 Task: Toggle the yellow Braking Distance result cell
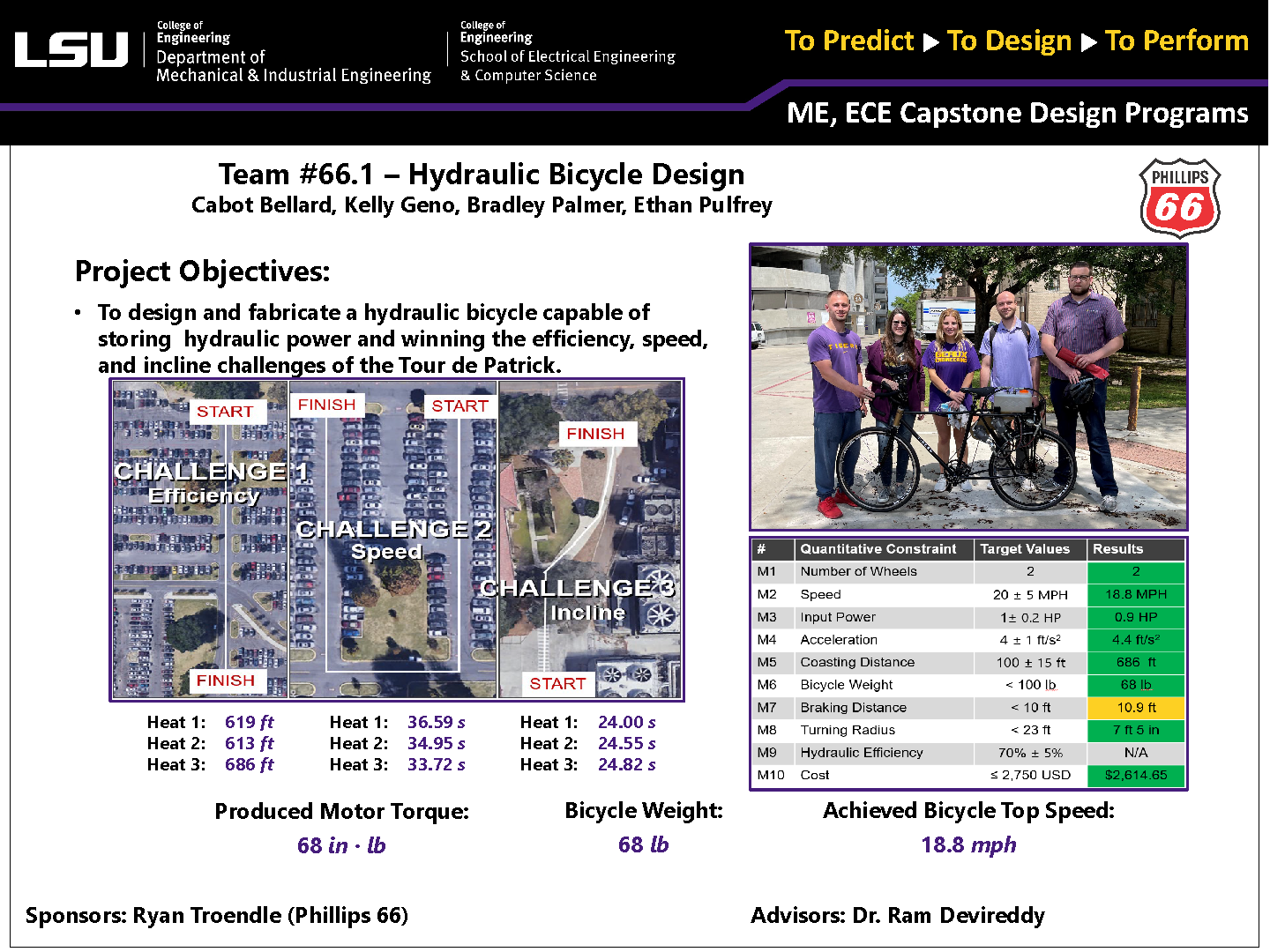[1136, 708]
